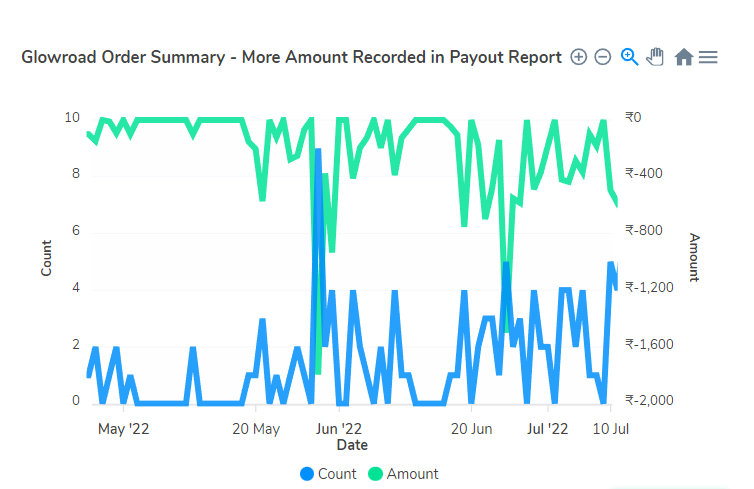The image size is (754, 489).
Task: Toggle the Amount series in legend
Action: 403,474
